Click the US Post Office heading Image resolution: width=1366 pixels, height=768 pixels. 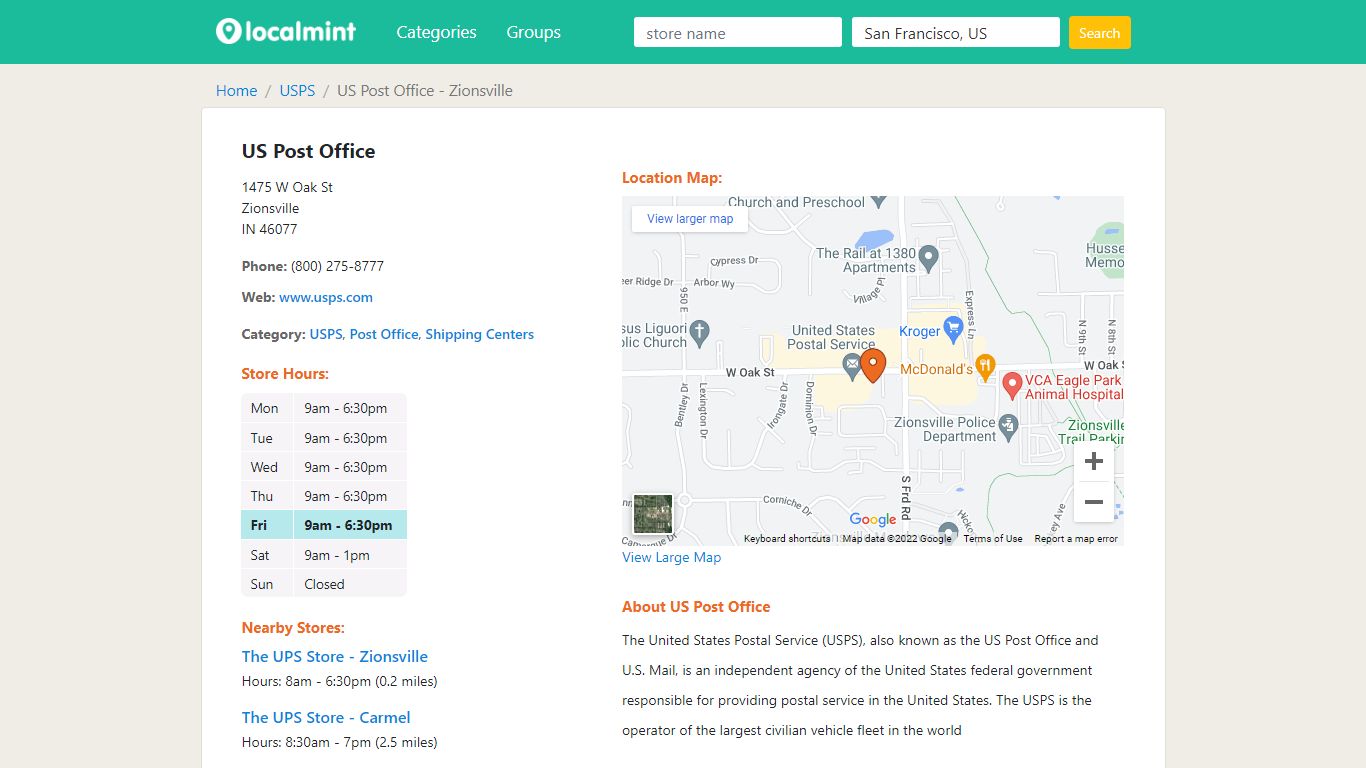pyautogui.click(x=308, y=151)
